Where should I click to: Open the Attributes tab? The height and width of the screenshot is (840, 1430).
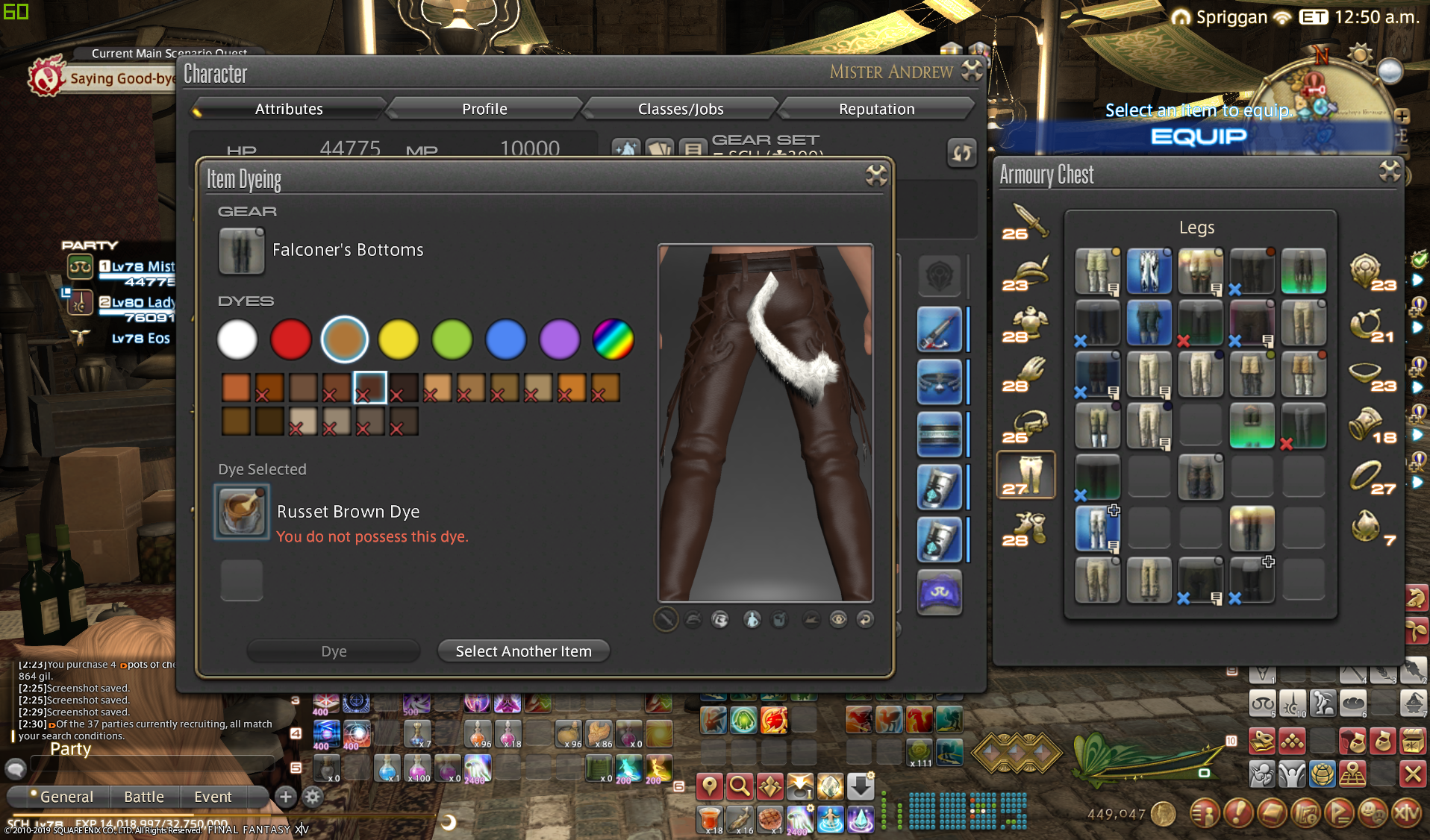(x=289, y=109)
